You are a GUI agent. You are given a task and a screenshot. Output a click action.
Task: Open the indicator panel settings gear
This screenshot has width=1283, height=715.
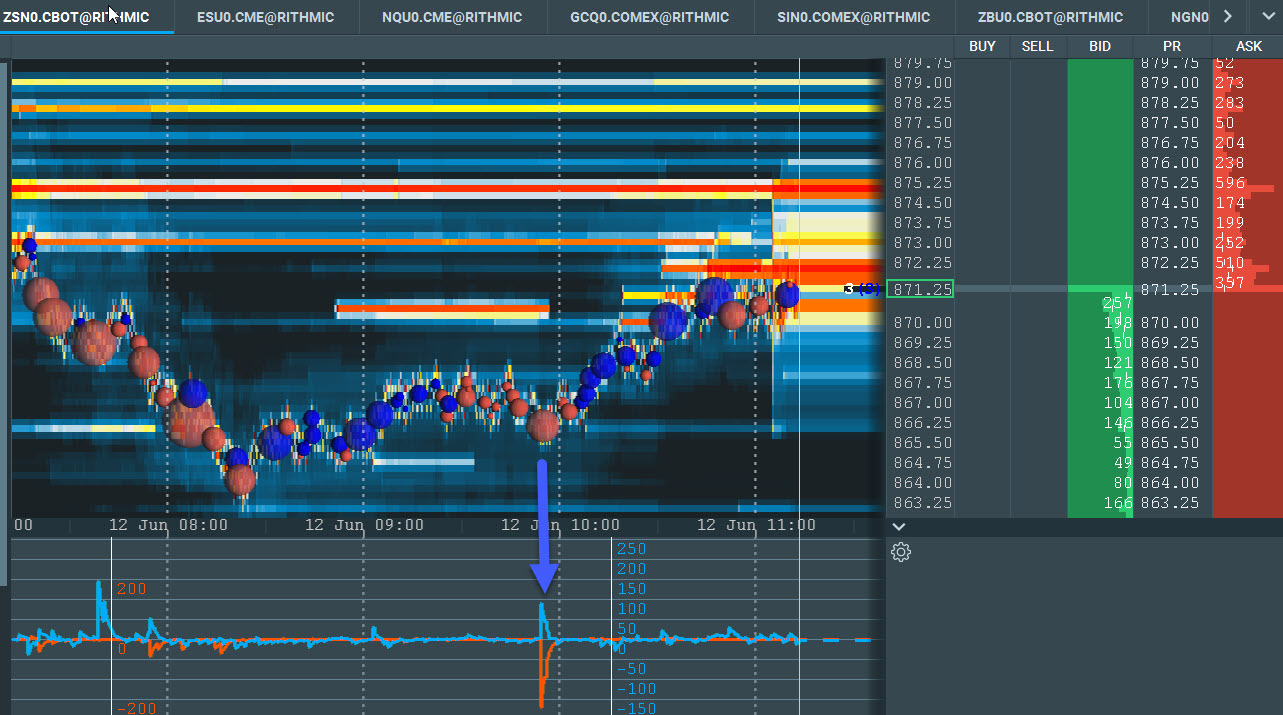pyautogui.click(x=900, y=552)
